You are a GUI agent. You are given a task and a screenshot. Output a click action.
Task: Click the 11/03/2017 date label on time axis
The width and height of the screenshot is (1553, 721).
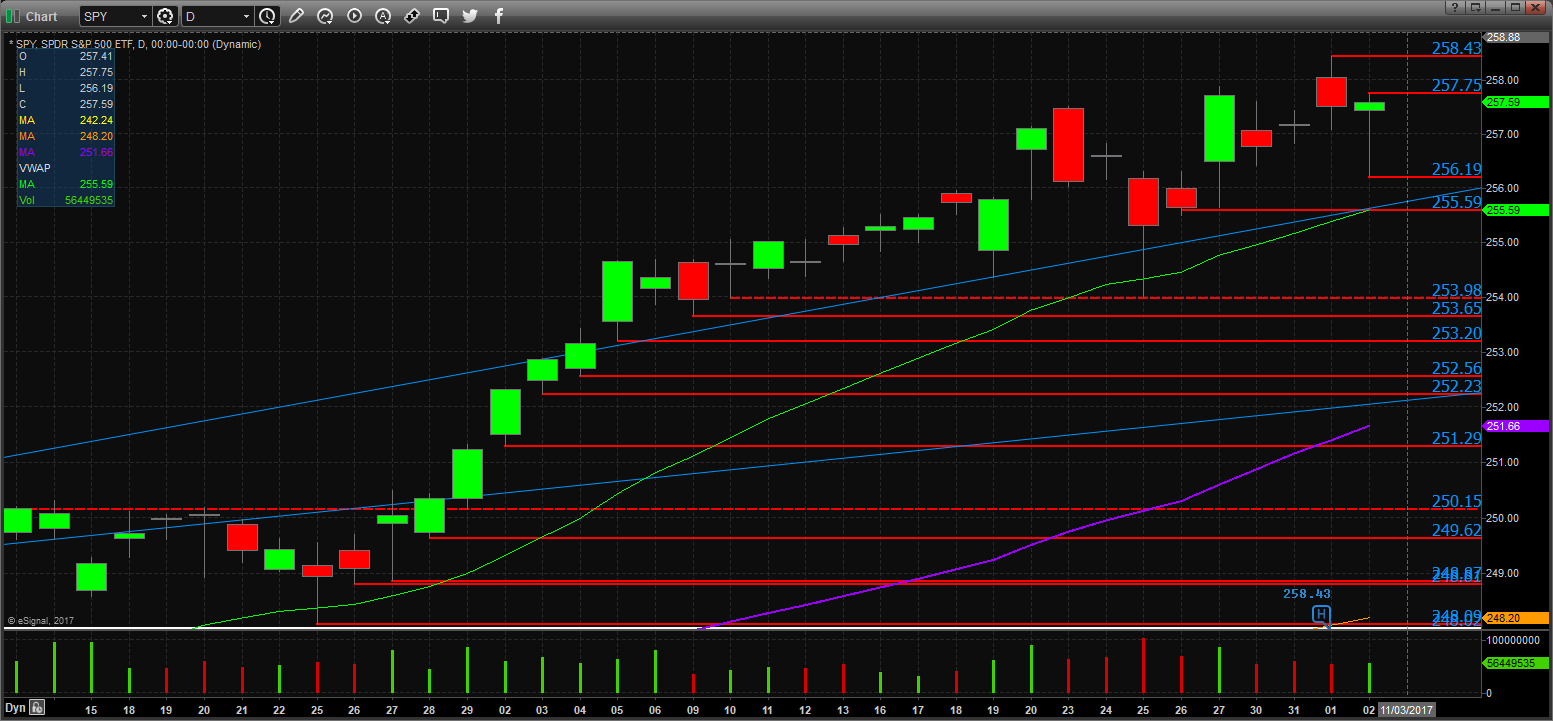1405,708
